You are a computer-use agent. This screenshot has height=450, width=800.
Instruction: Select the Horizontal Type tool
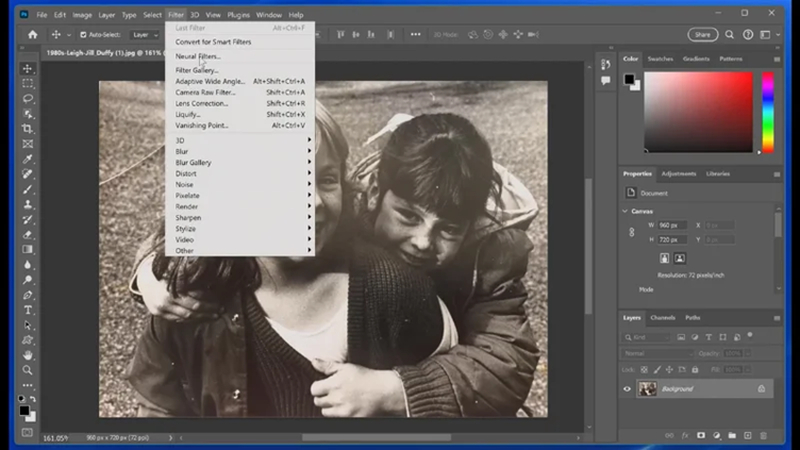coord(28,310)
